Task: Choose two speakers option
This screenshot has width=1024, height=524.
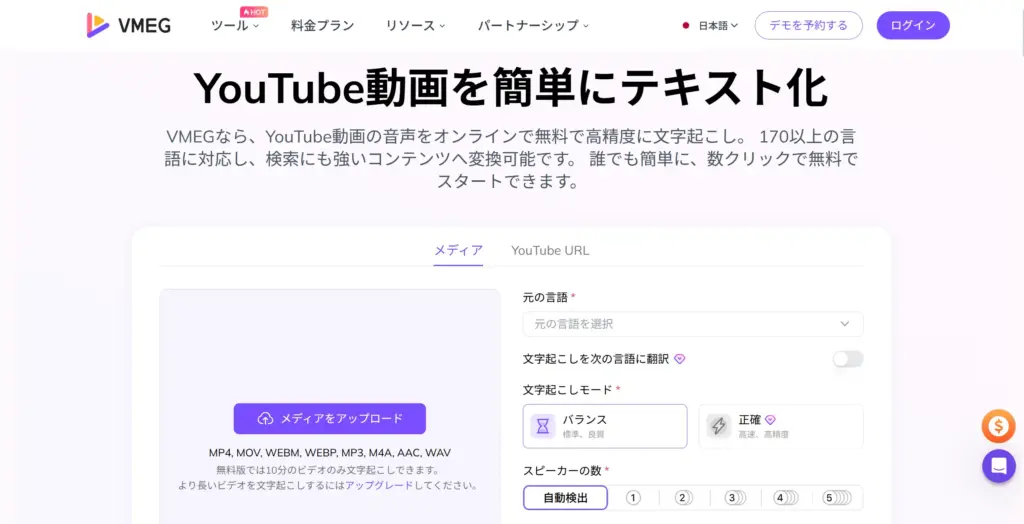Action: point(683,497)
